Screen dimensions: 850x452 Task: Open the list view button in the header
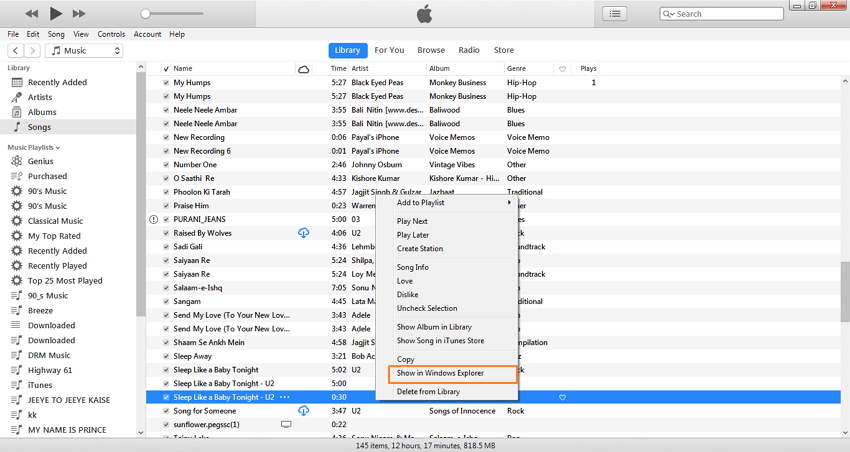(615, 14)
